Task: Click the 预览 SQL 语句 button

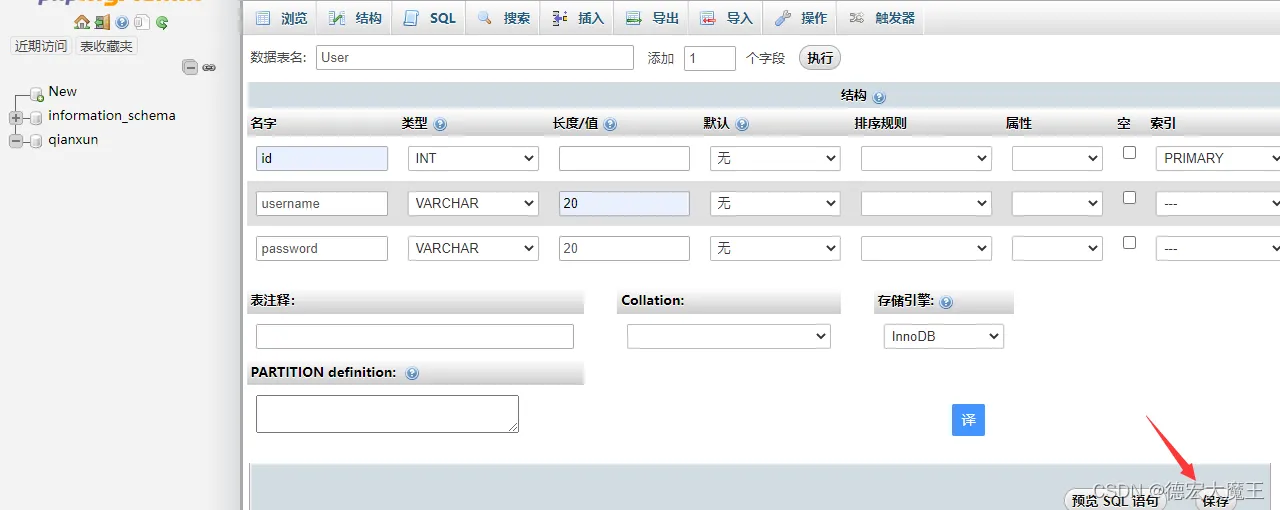Action: pyautogui.click(x=1115, y=500)
